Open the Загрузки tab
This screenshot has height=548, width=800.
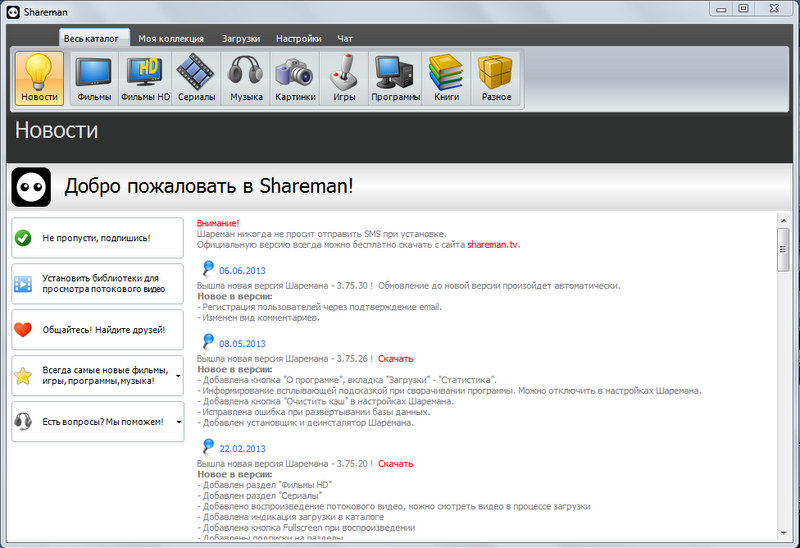pos(241,38)
